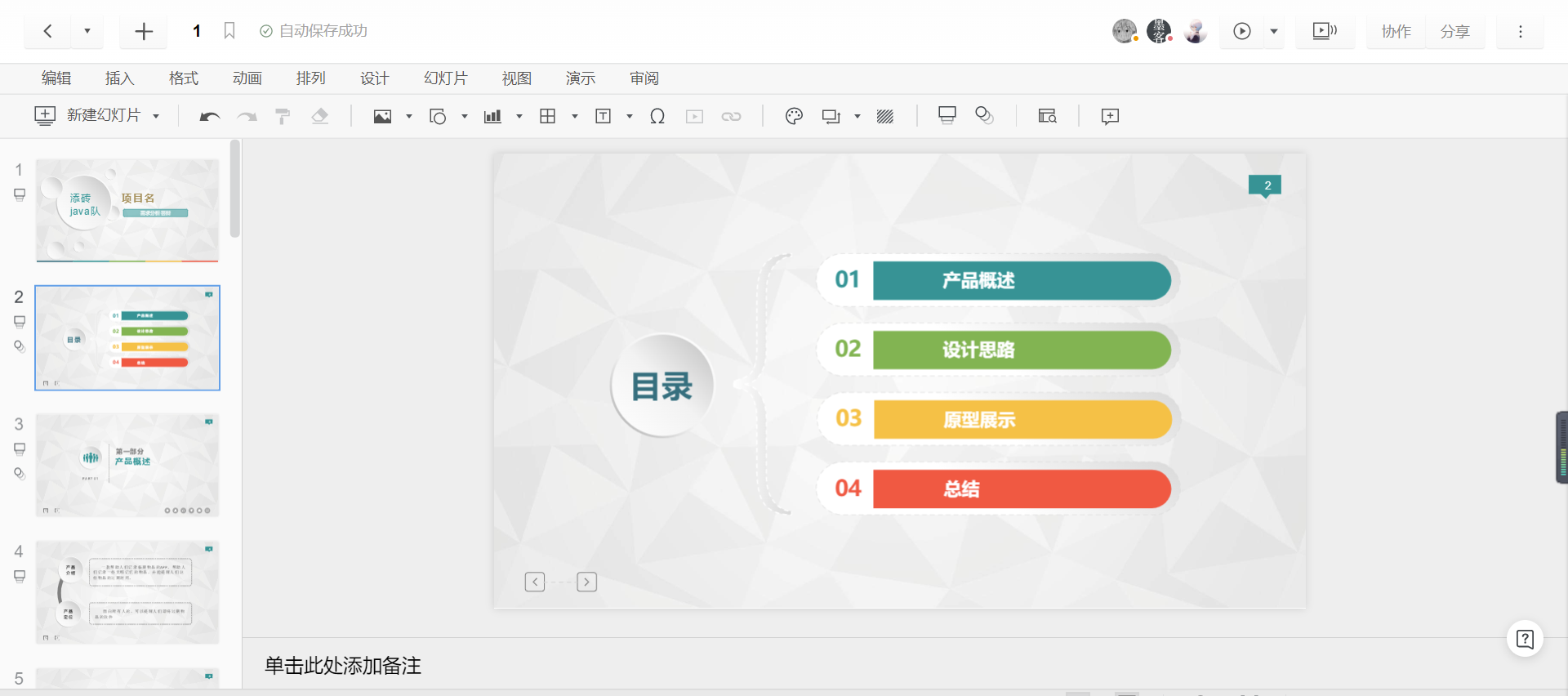Click the slide layout icon
This screenshot has width=1568, height=696.
coord(831,117)
